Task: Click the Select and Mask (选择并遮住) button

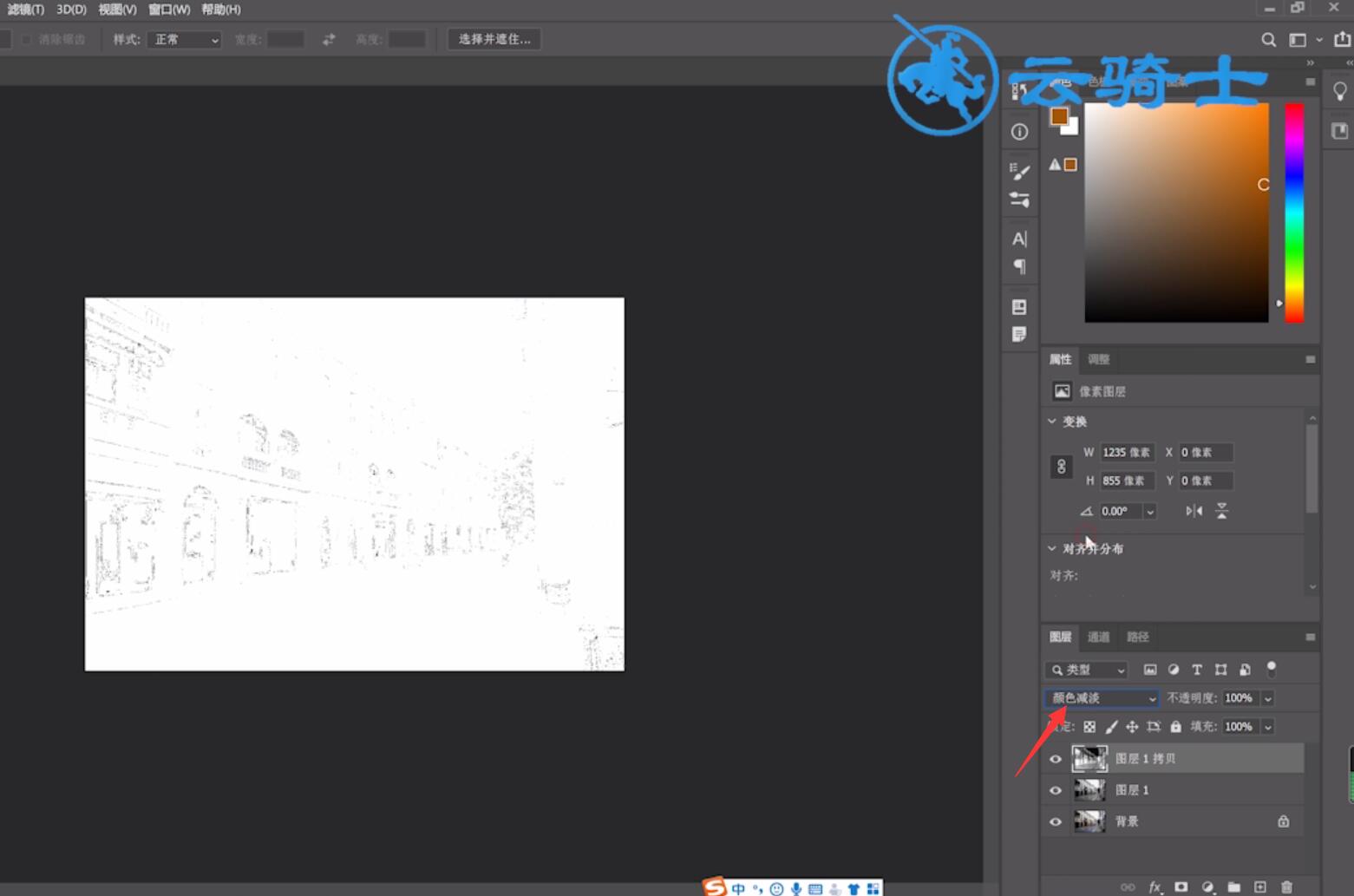Action: (x=494, y=39)
